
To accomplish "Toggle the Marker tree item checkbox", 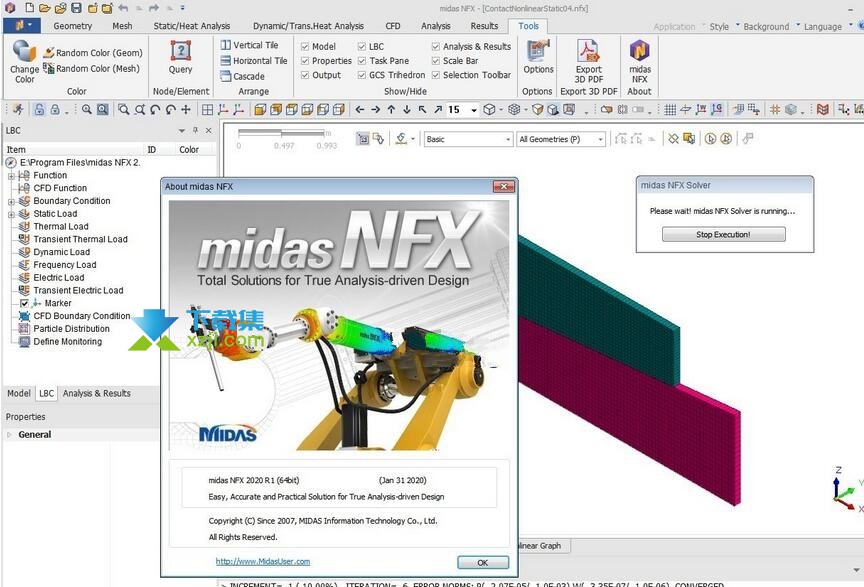I will [24, 303].
